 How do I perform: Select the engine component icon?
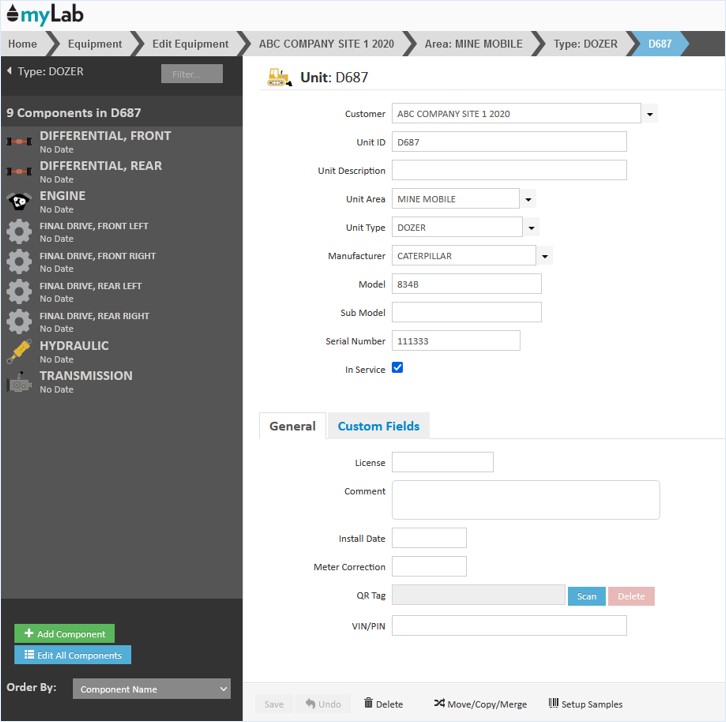(19, 202)
